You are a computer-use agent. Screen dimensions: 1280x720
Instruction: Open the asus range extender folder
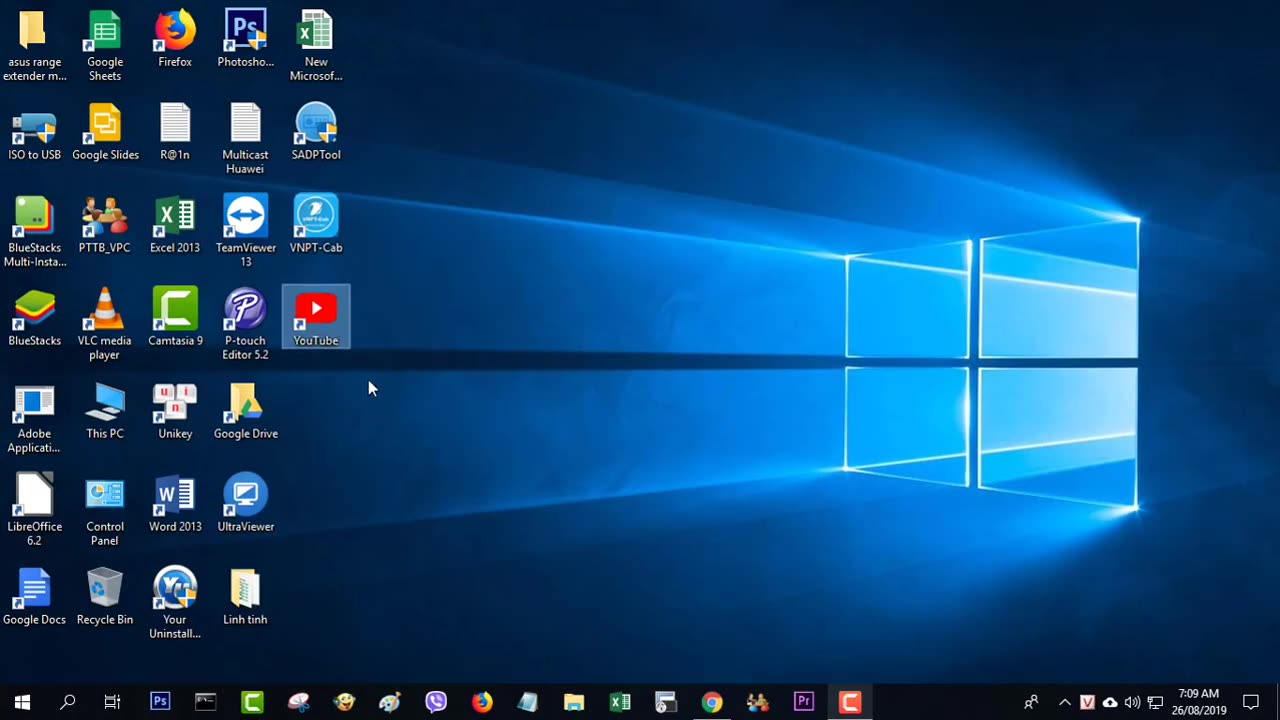point(34,46)
